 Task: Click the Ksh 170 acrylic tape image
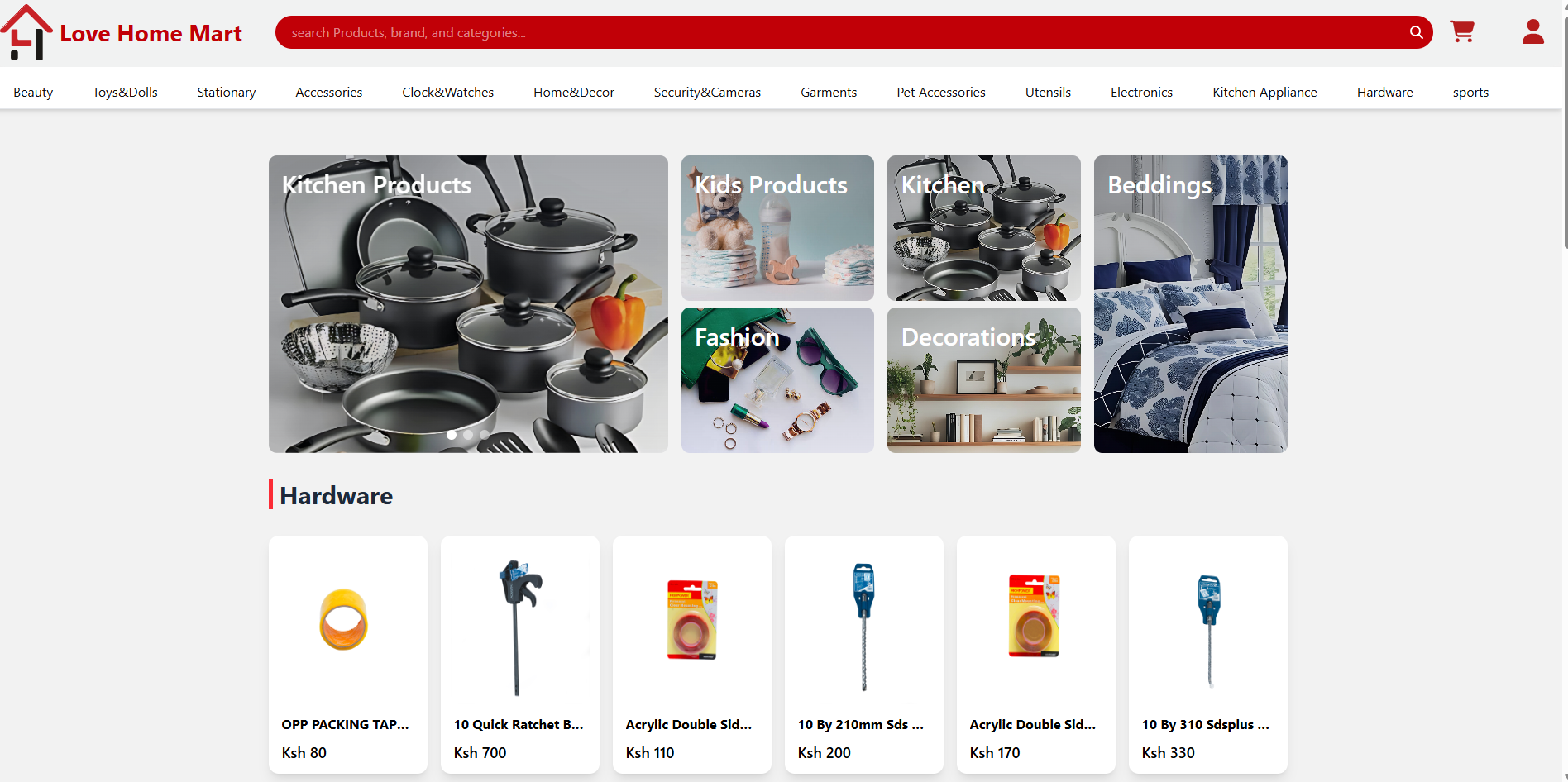(x=1034, y=616)
